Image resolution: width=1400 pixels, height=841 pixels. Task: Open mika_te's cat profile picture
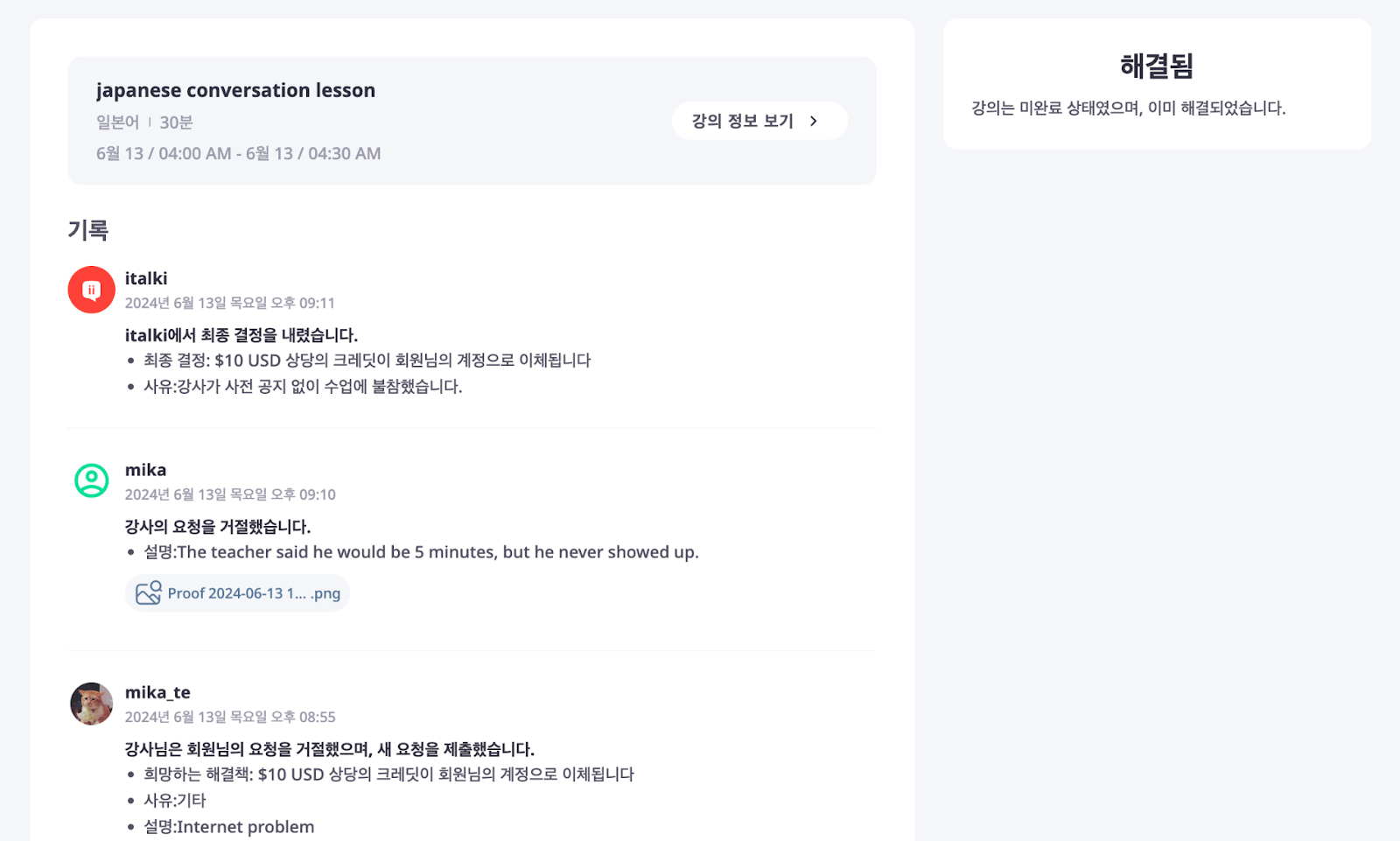[x=92, y=704]
